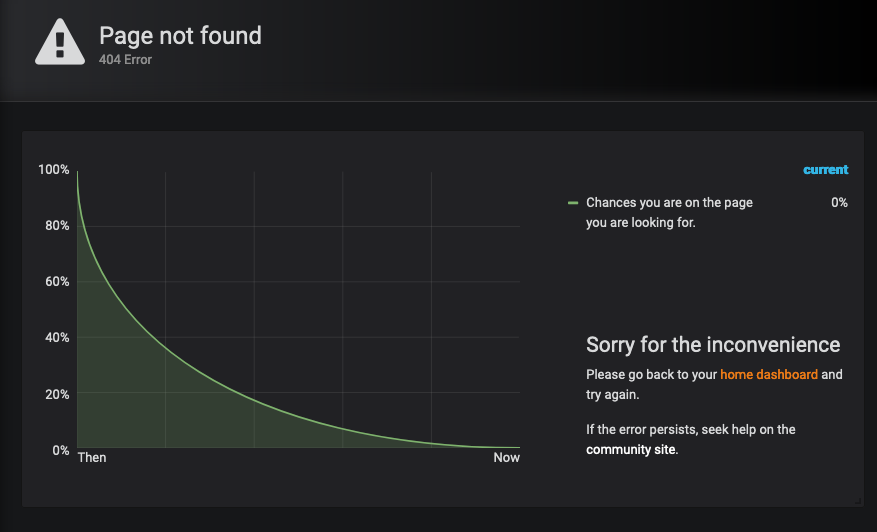877x532 pixels.
Task: Open the home dashboard link
Action: (x=768, y=374)
